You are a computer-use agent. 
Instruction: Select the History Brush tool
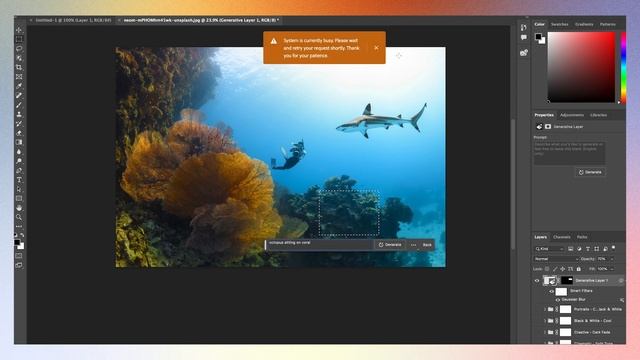pyautogui.click(x=19, y=124)
